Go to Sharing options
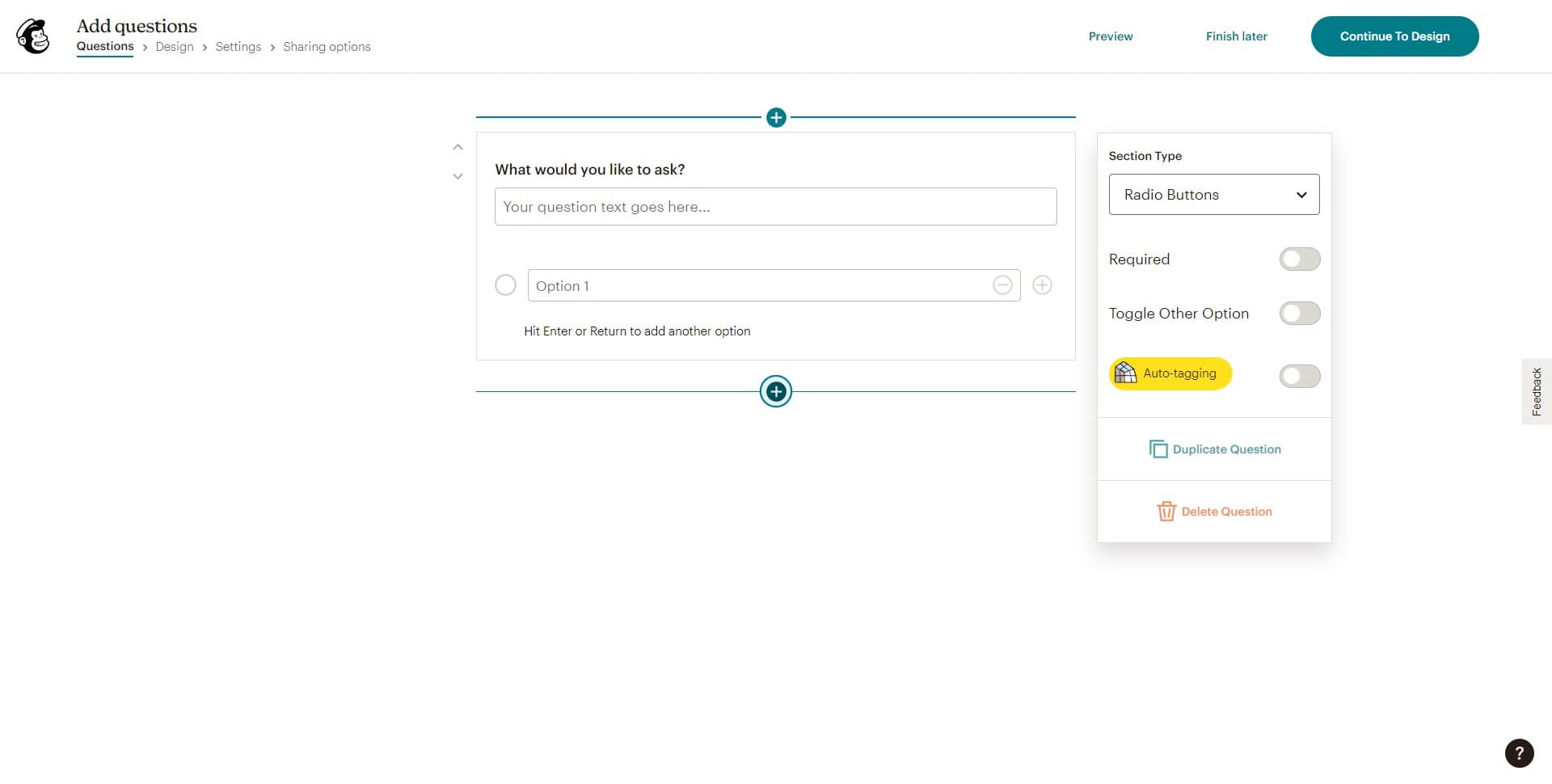Screen dimensions: 1552x784 327,46
